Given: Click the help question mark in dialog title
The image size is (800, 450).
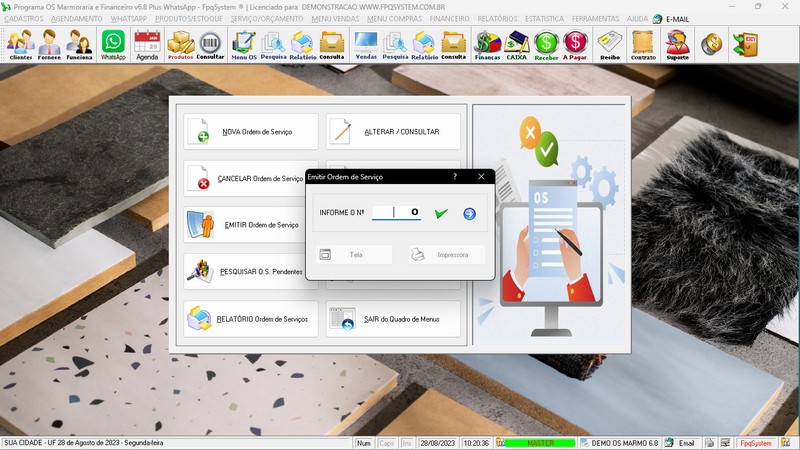Looking at the screenshot, I should 455,176.
